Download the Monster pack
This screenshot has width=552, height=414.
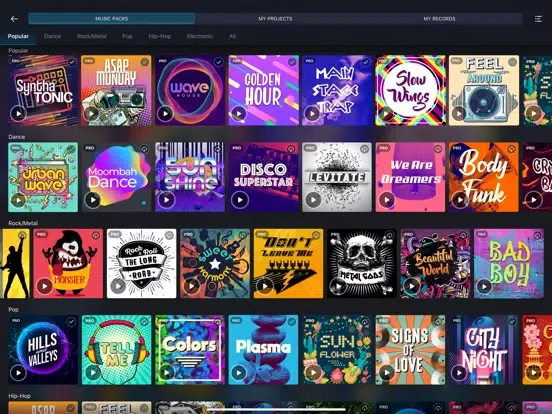point(96,235)
